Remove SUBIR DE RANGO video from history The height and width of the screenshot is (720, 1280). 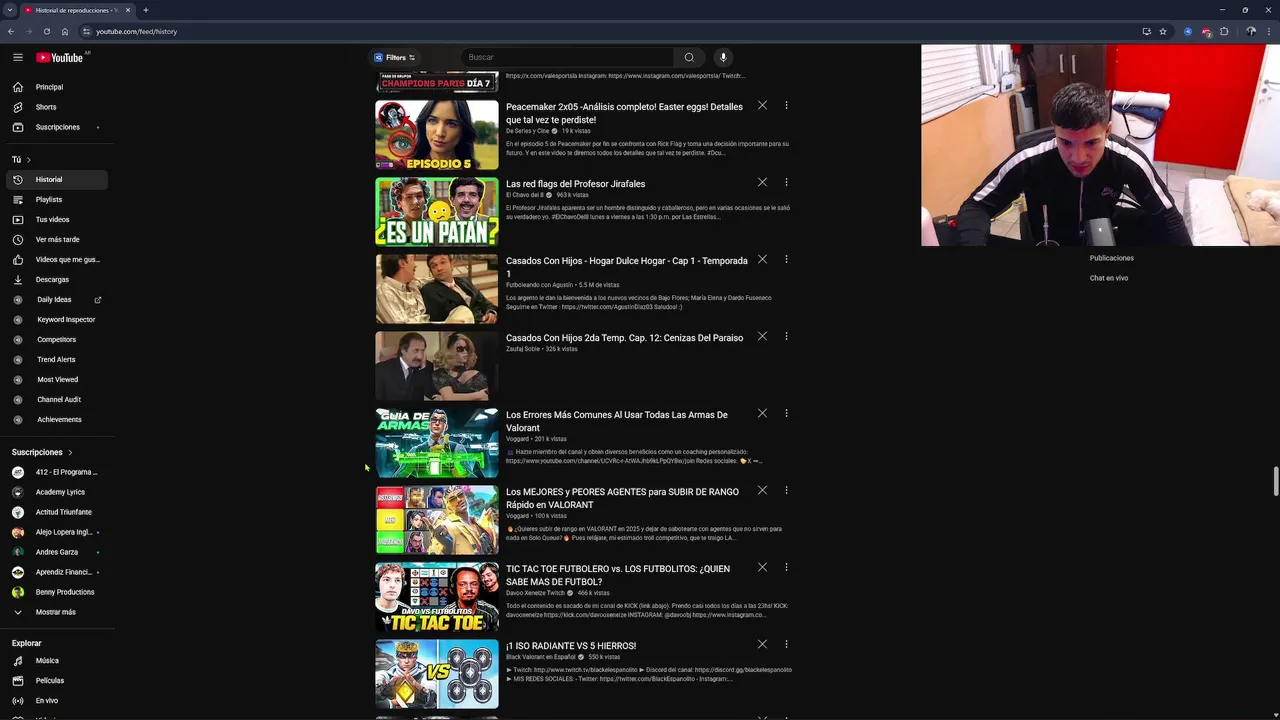762,490
